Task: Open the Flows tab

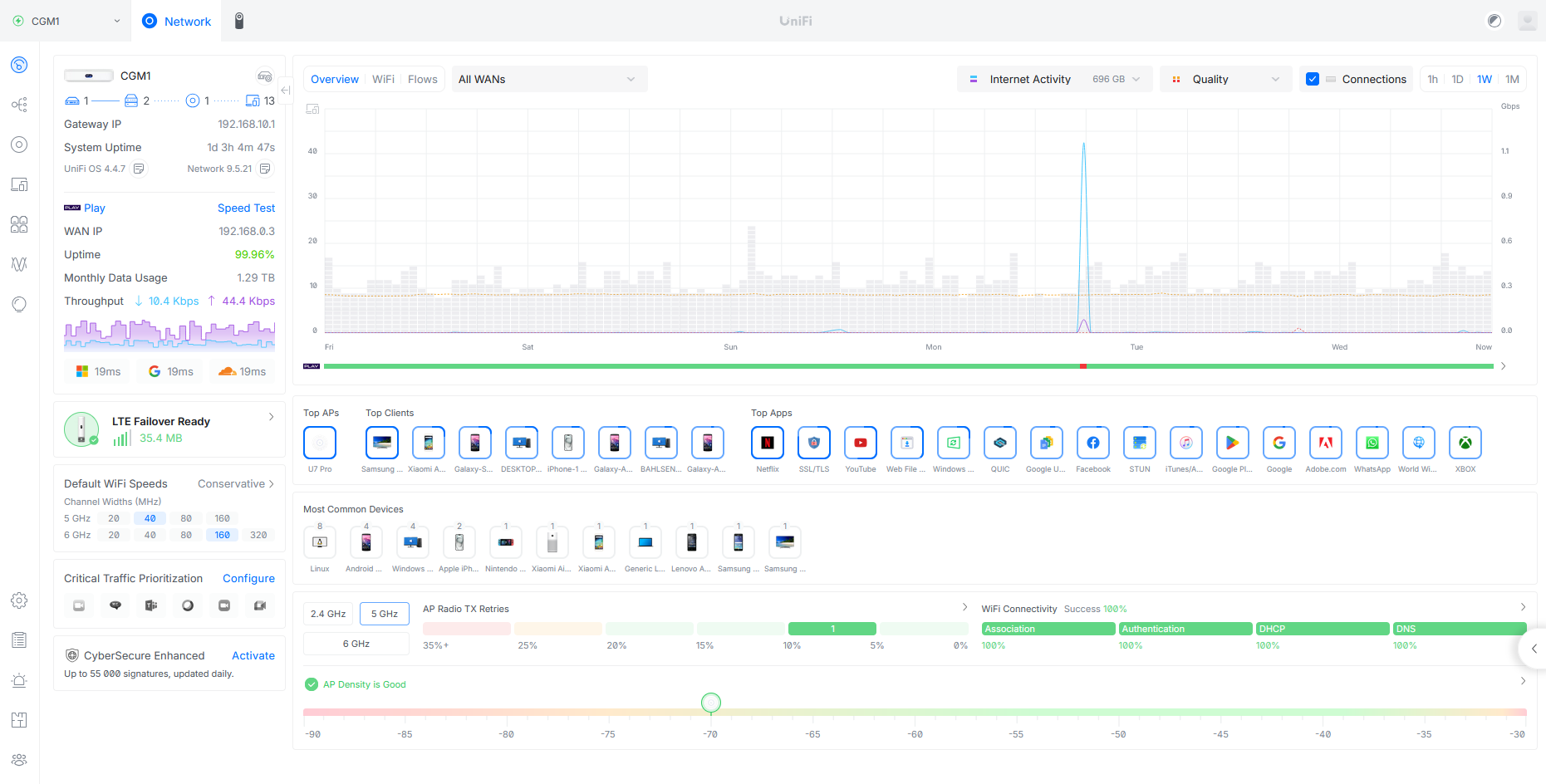Action: [x=422, y=79]
